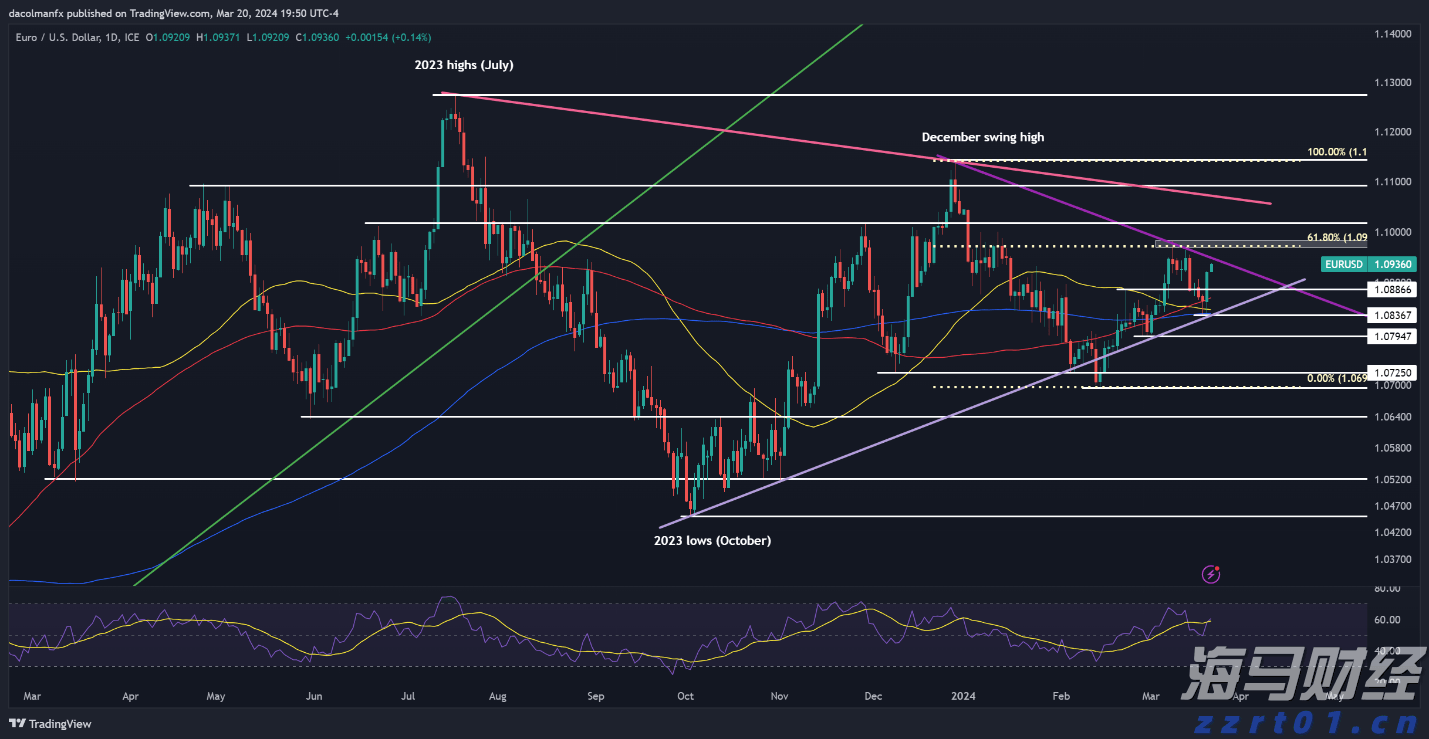The width and height of the screenshot is (1429, 739).
Task: Select the EURUSD symbol tag on price axis
Action: (x=1343, y=264)
